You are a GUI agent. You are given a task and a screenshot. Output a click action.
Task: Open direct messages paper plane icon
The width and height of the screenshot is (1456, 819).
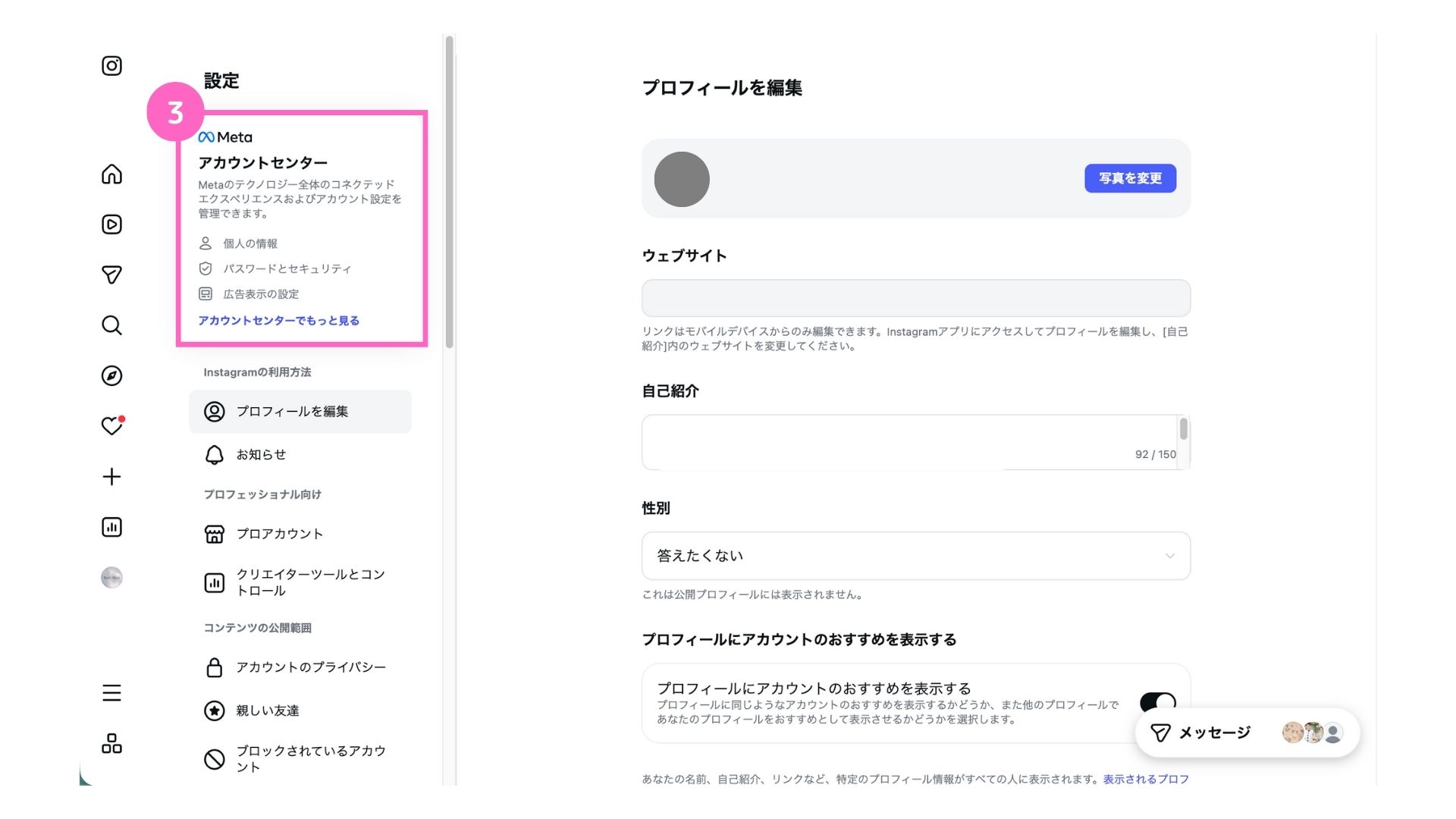pyautogui.click(x=111, y=275)
